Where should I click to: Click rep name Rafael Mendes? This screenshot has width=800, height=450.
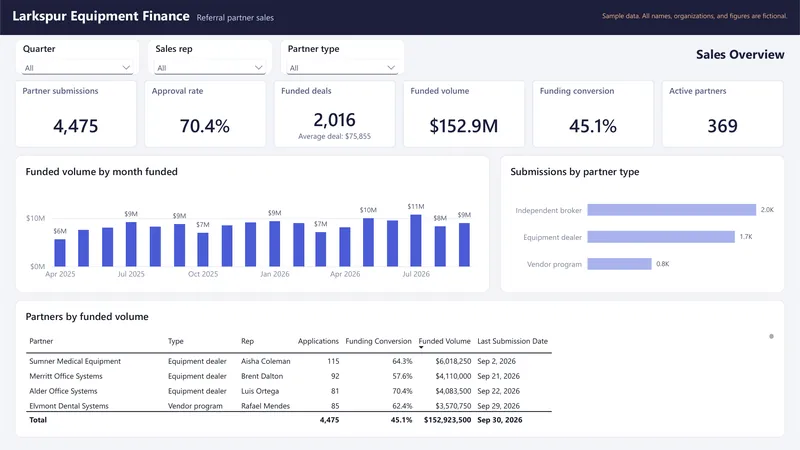pyautogui.click(x=265, y=406)
